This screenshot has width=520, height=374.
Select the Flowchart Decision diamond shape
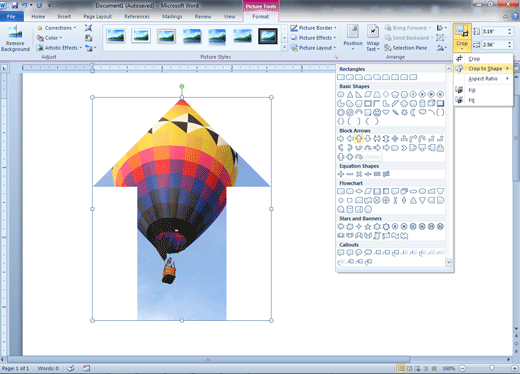click(x=359, y=191)
